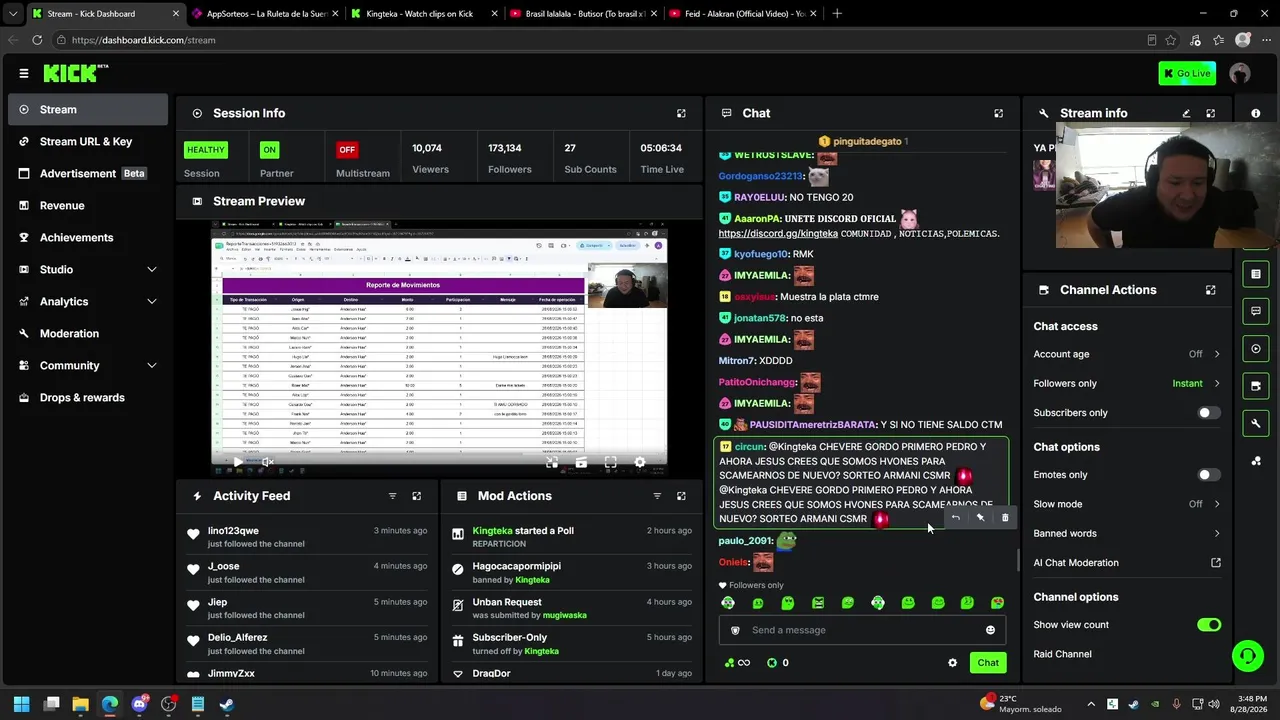Expand the Channel Actions panel
This screenshot has height=720, width=1280.
point(1210,290)
